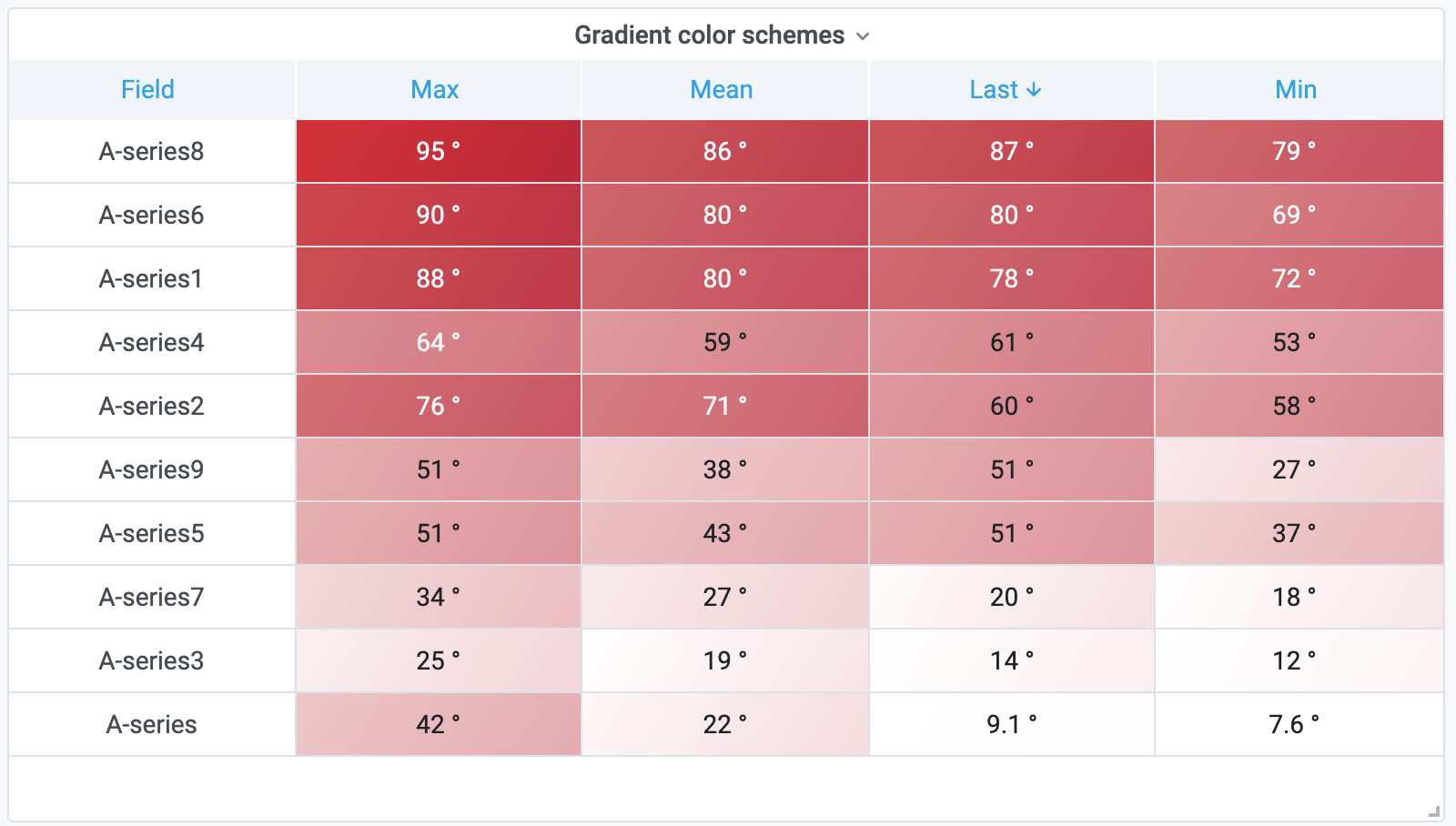The height and width of the screenshot is (826, 1456).
Task: Select the 42° Max cell
Action: (438, 724)
